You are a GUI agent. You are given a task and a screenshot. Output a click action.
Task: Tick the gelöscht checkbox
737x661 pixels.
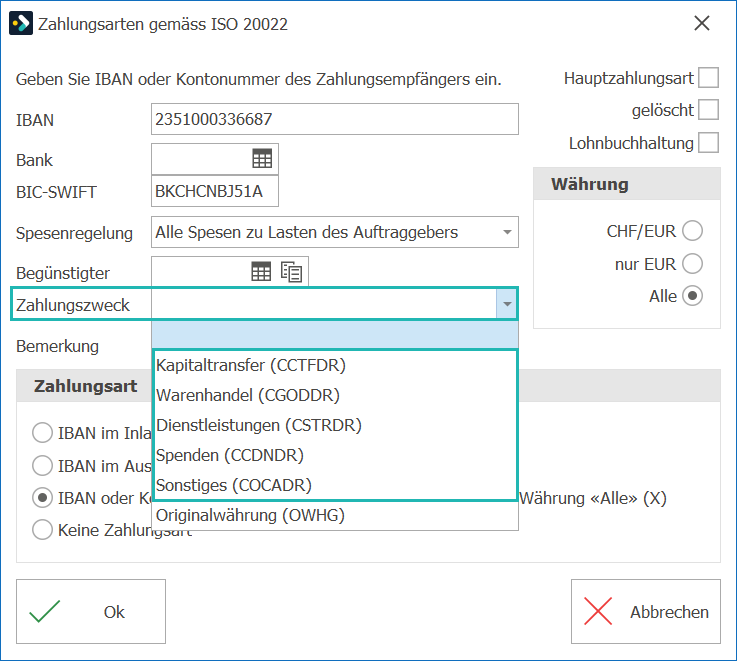(708, 110)
